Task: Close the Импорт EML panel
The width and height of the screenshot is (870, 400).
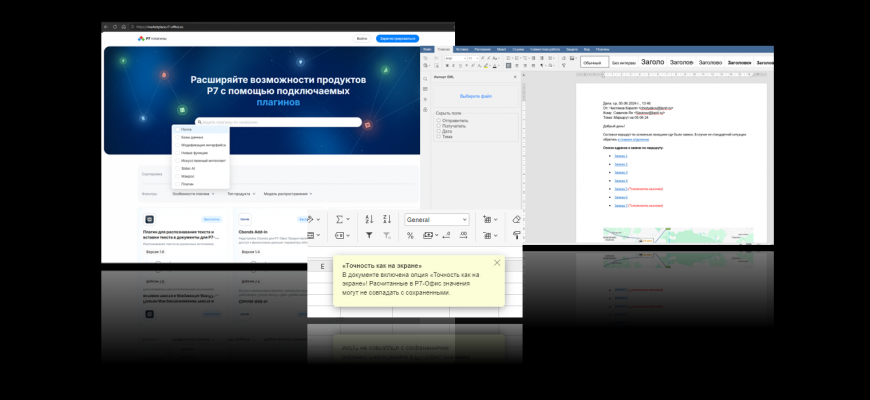Action: [x=515, y=77]
